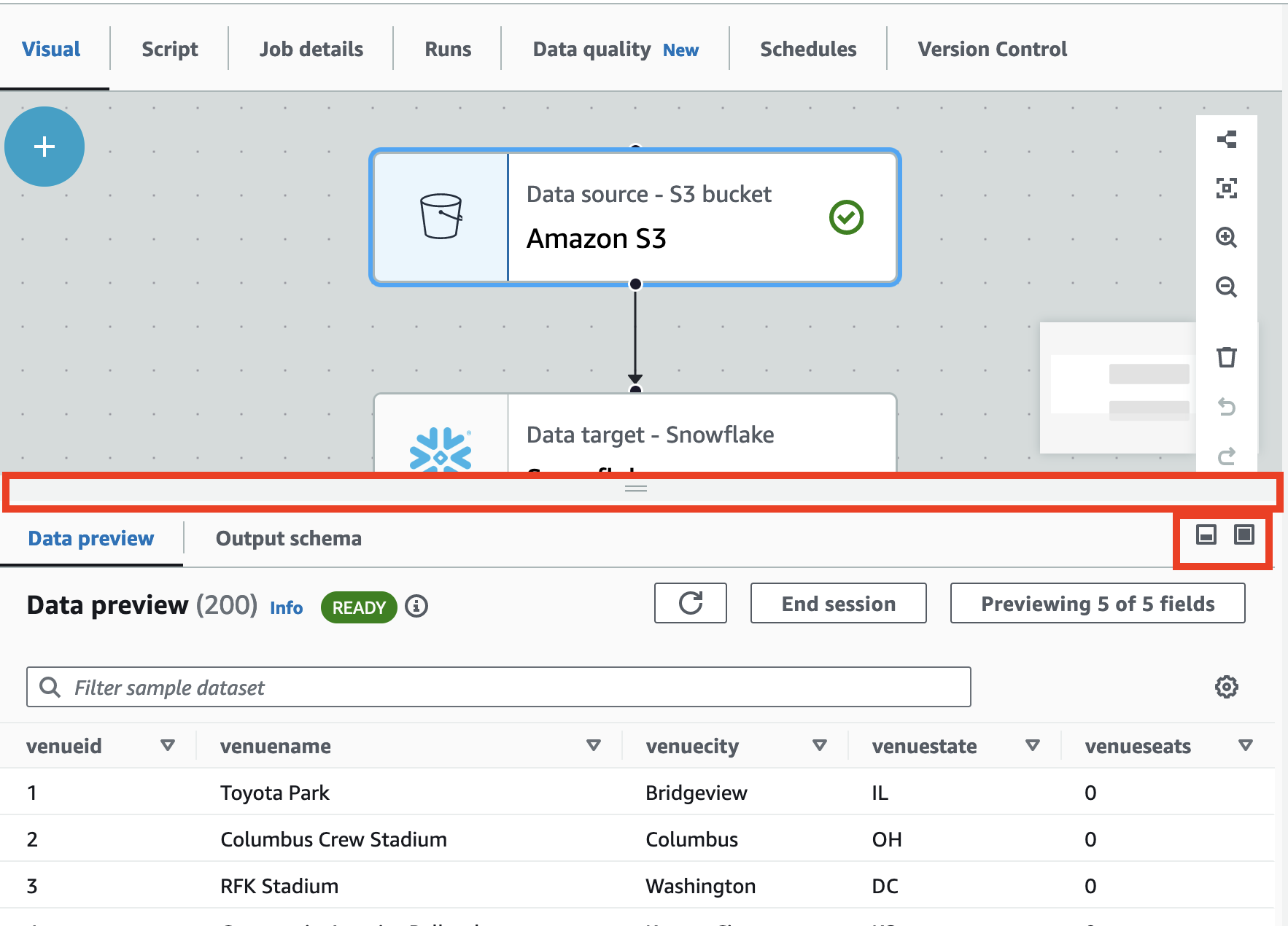Open Previewing 5 of 5 fields
The width and height of the screenshot is (1288, 926).
click(x=1097, y=603)
